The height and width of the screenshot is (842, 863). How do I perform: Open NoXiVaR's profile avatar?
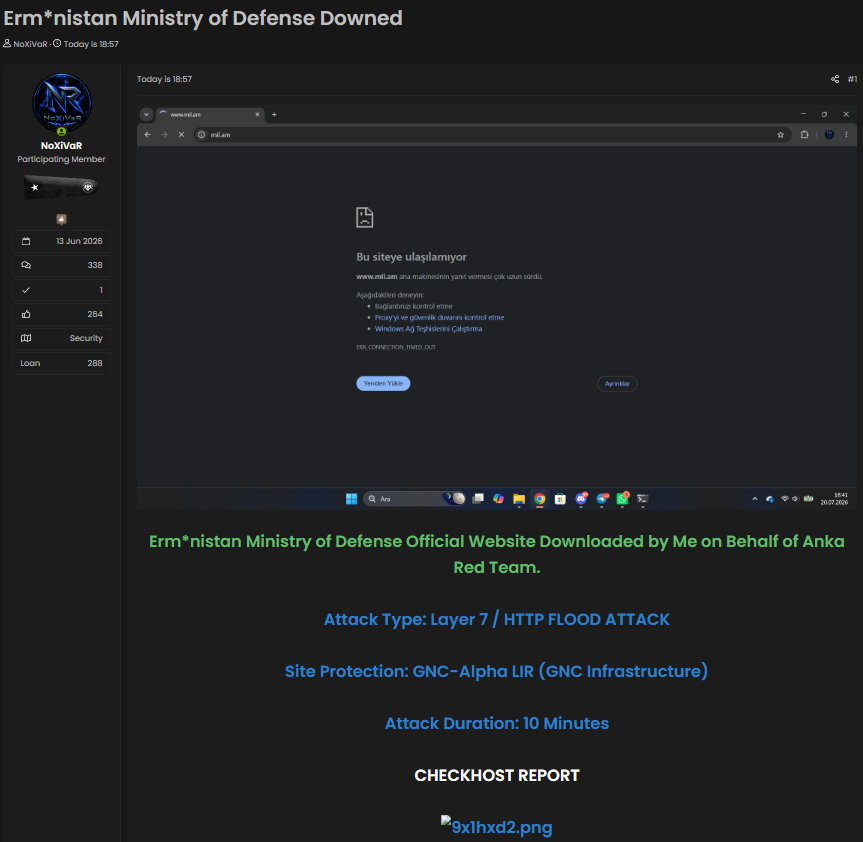click(x=62, y=103)
